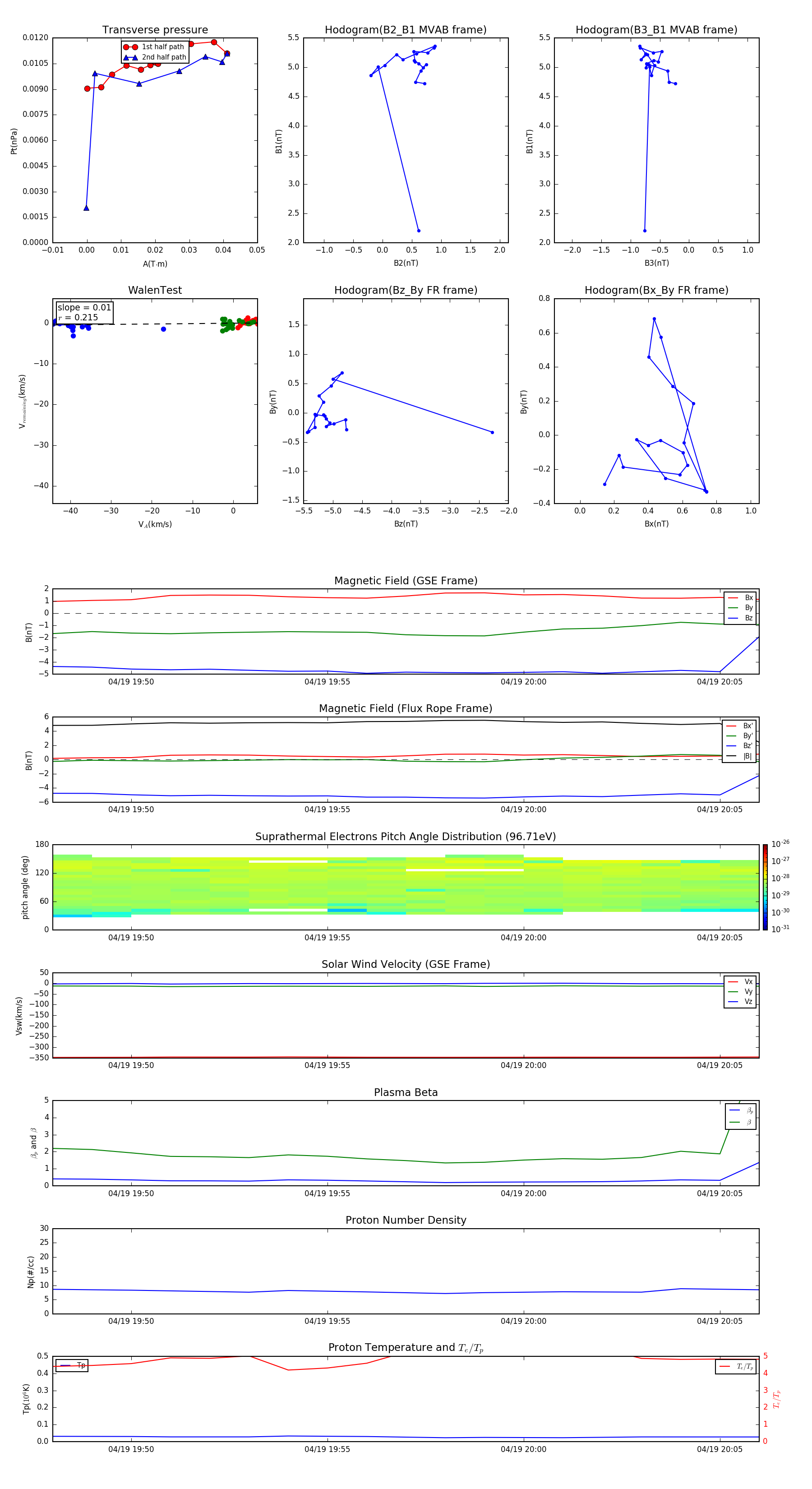The width and height of the screenshot is (812, 1489).
Task: Select "Bz'" in the Flux Rope legend
Action: [740, 746]
